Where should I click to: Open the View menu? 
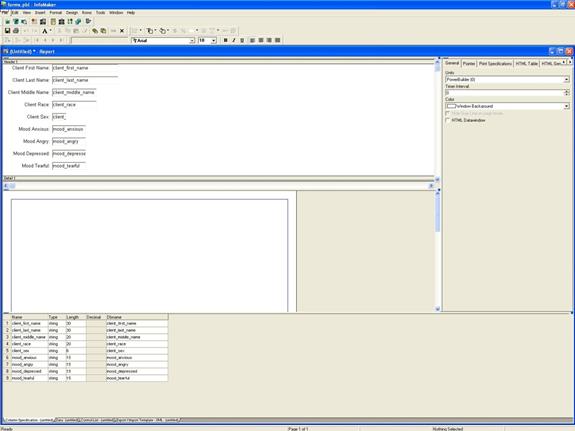[x=27, y=12]
